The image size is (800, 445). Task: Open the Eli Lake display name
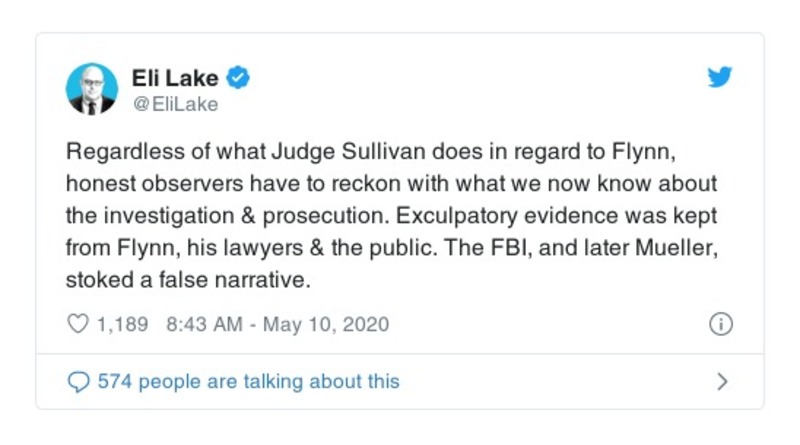pyautogui.click(x=176, y=77)
